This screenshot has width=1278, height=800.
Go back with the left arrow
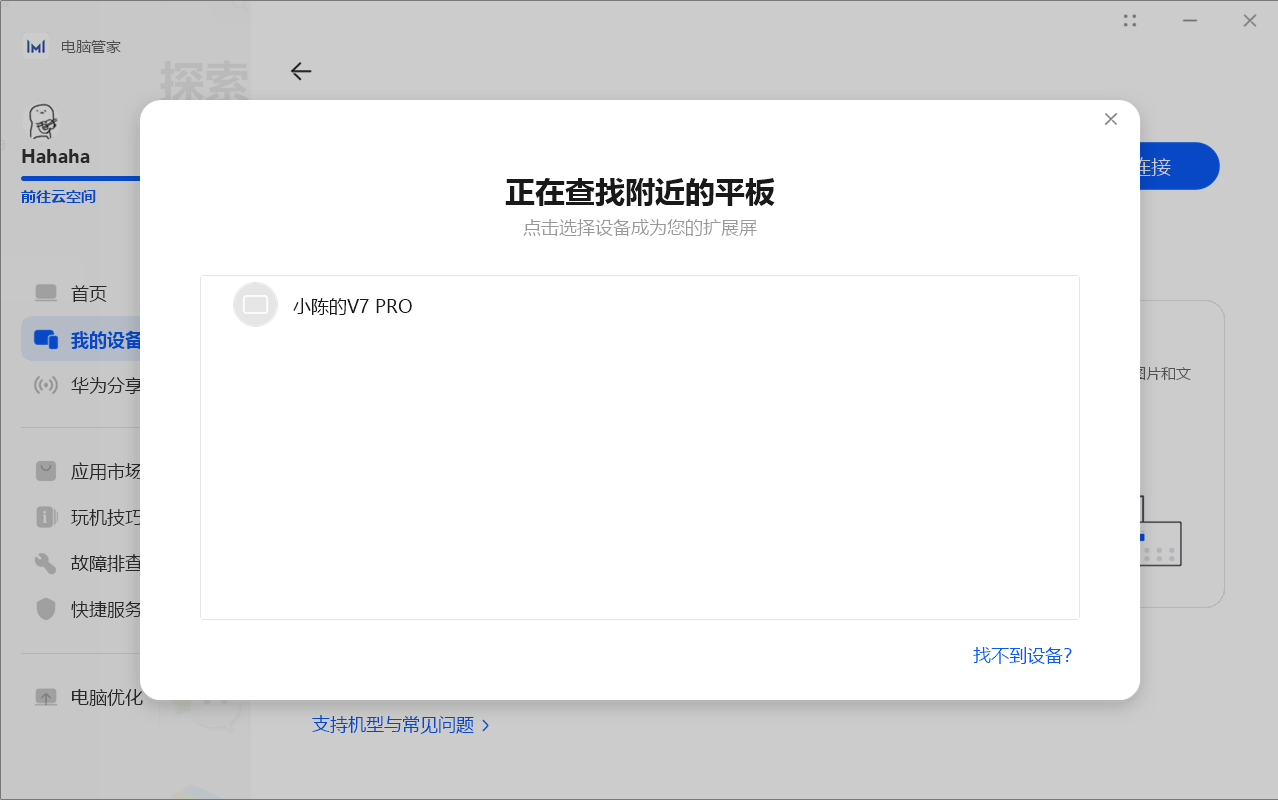[301, 71]
